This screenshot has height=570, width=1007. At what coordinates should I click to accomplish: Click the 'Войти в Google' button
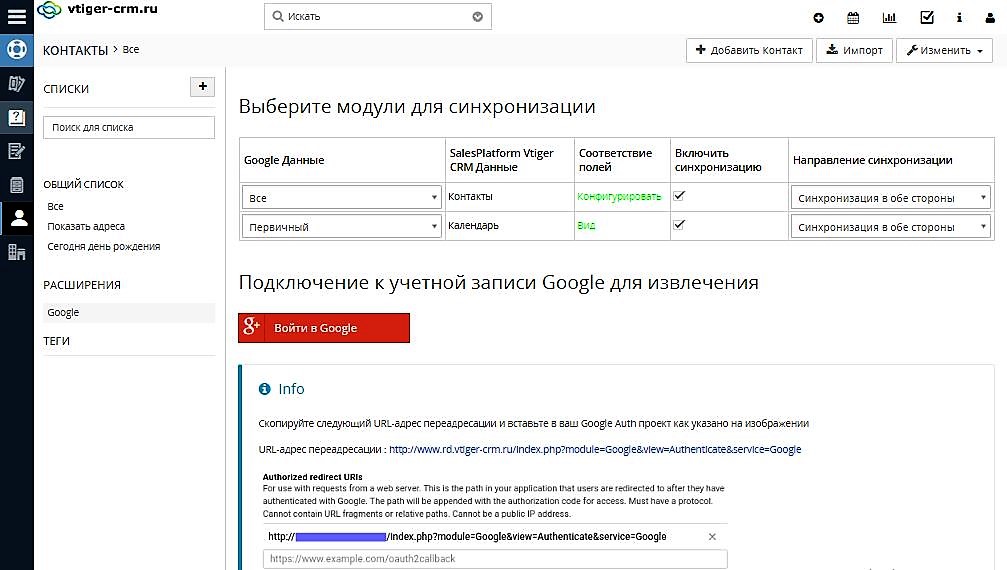pos(323,328)
